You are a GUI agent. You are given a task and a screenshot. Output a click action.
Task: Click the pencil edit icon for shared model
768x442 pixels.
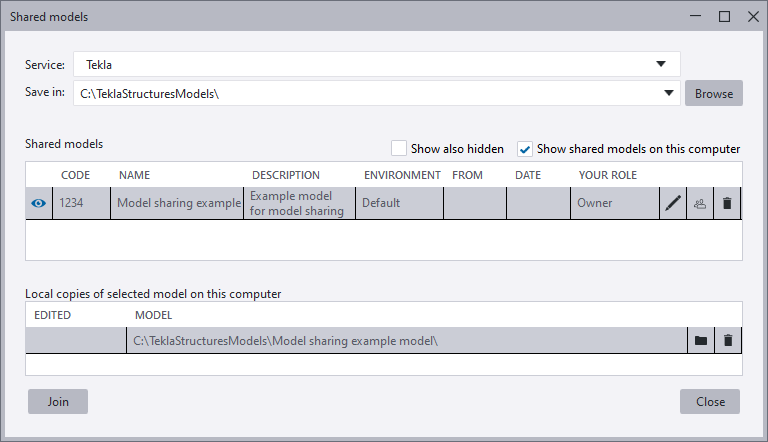tap(673, 203)
